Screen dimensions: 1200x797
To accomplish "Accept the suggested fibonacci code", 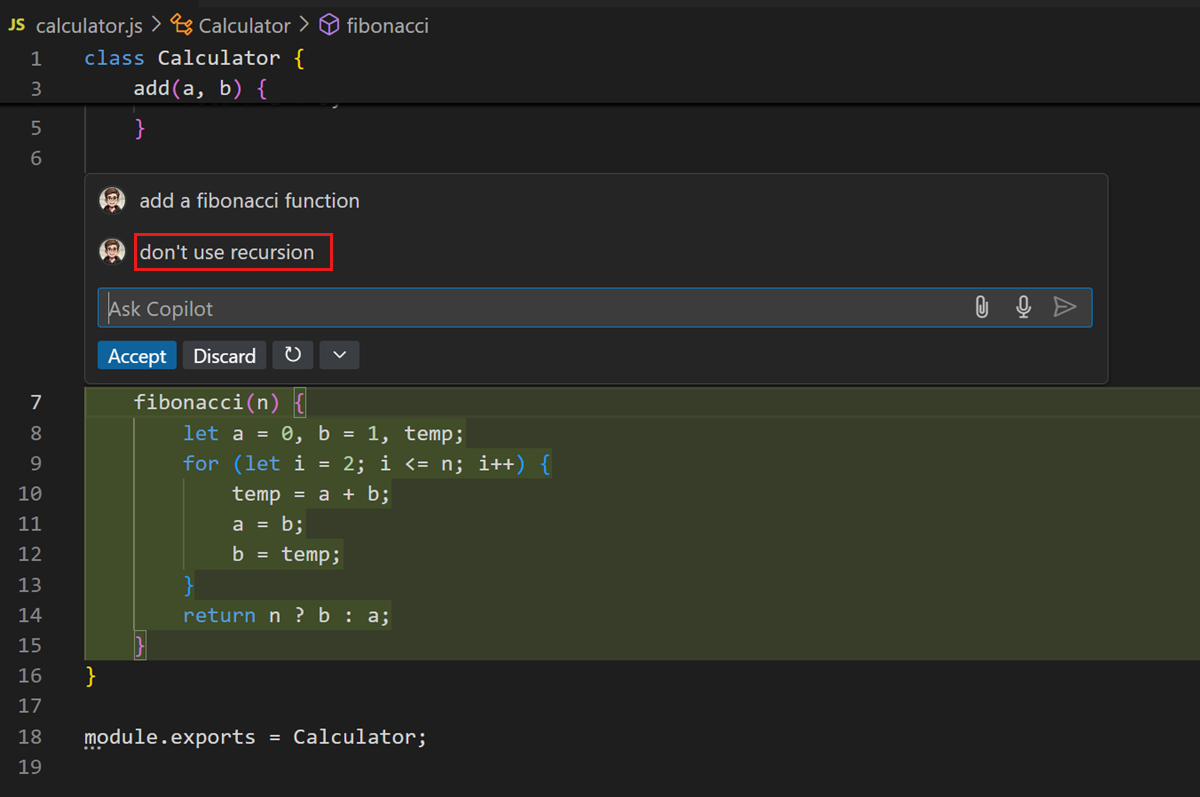I will point(137,355).
